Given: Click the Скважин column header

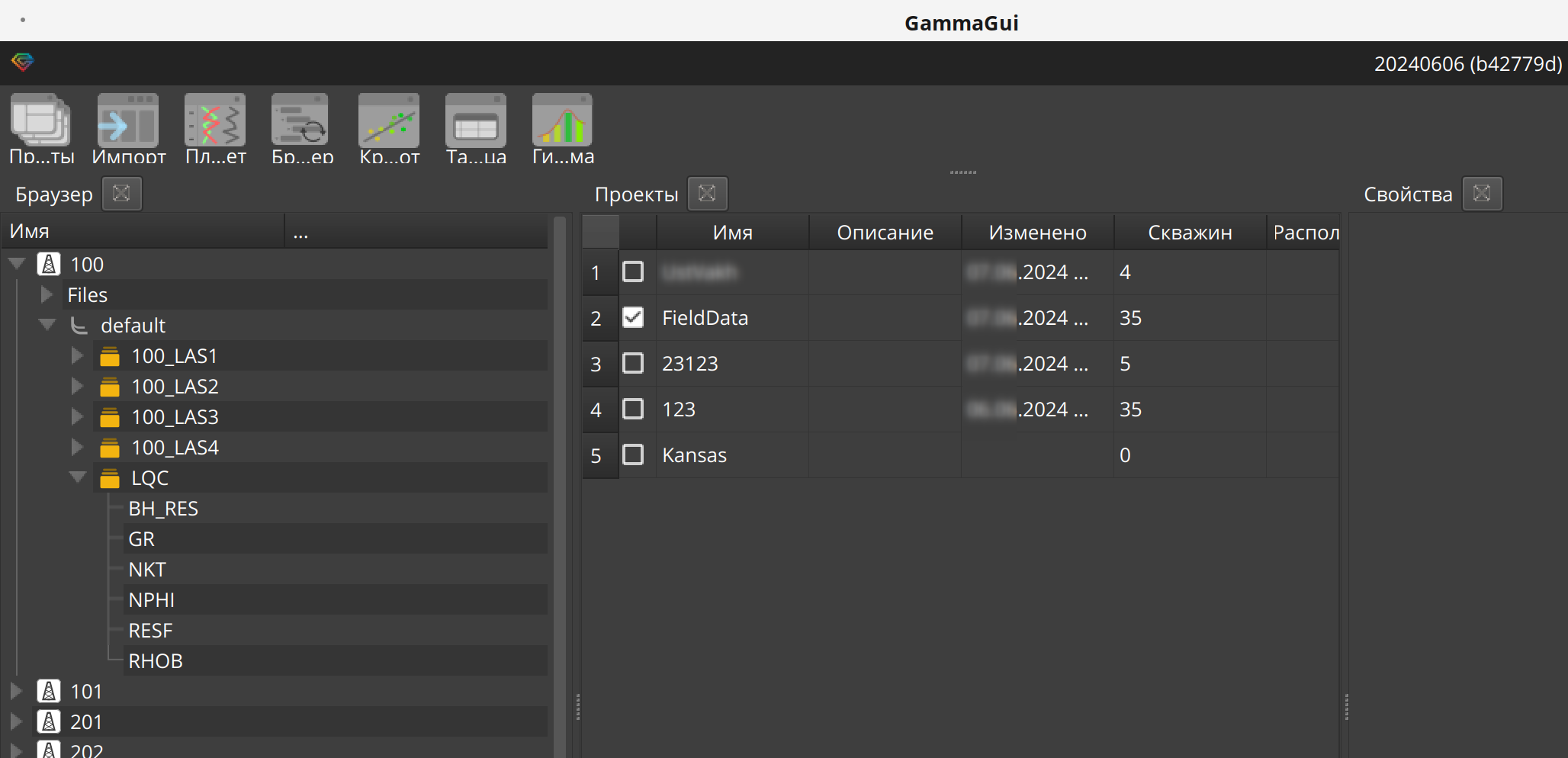Looking at the screenshot, I should point(1190,233).
